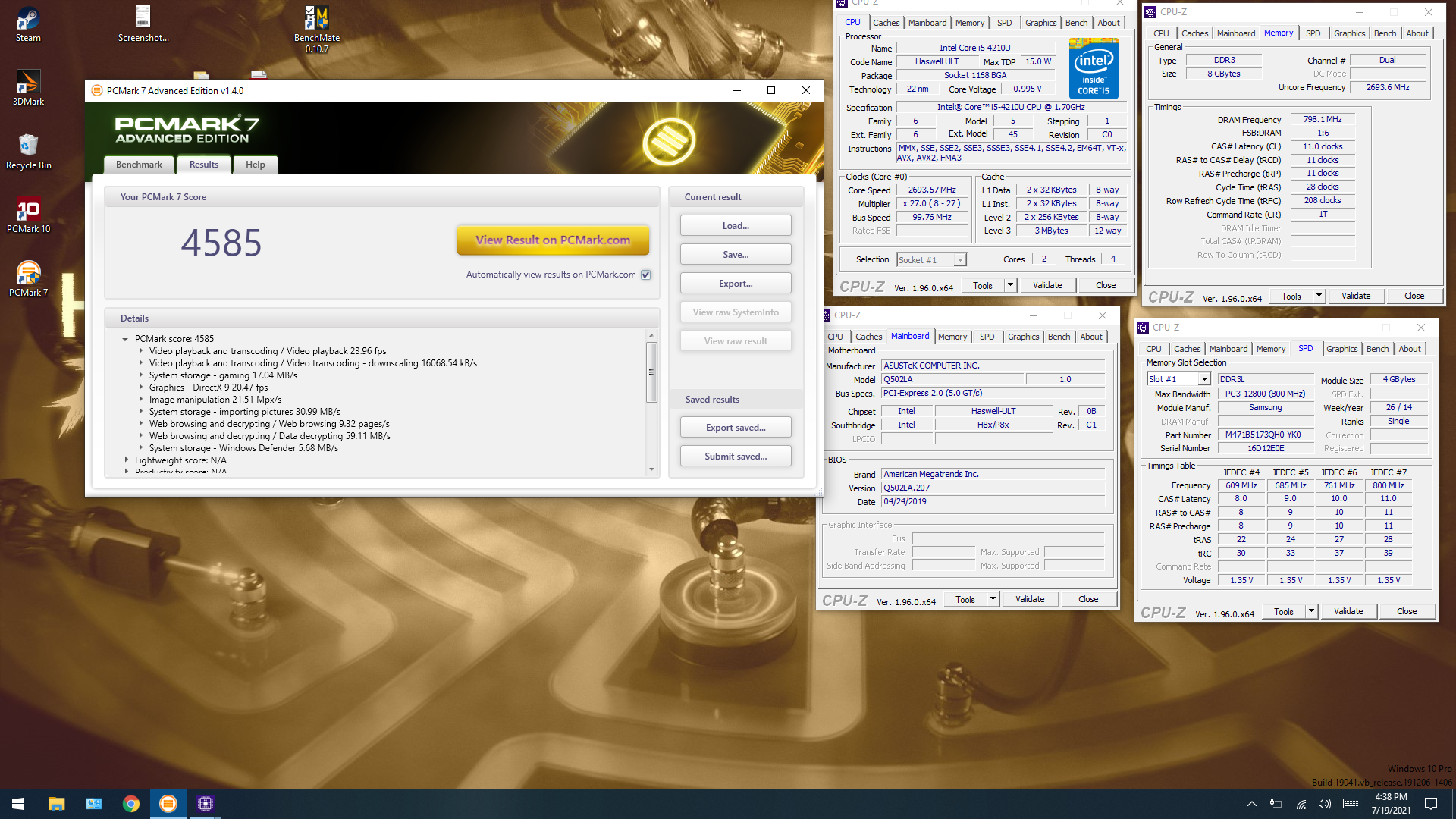Switch to the Benchmark tab in PCMark 7
The width and height of the screenshot is (1456, 819).
click(139, 165)
